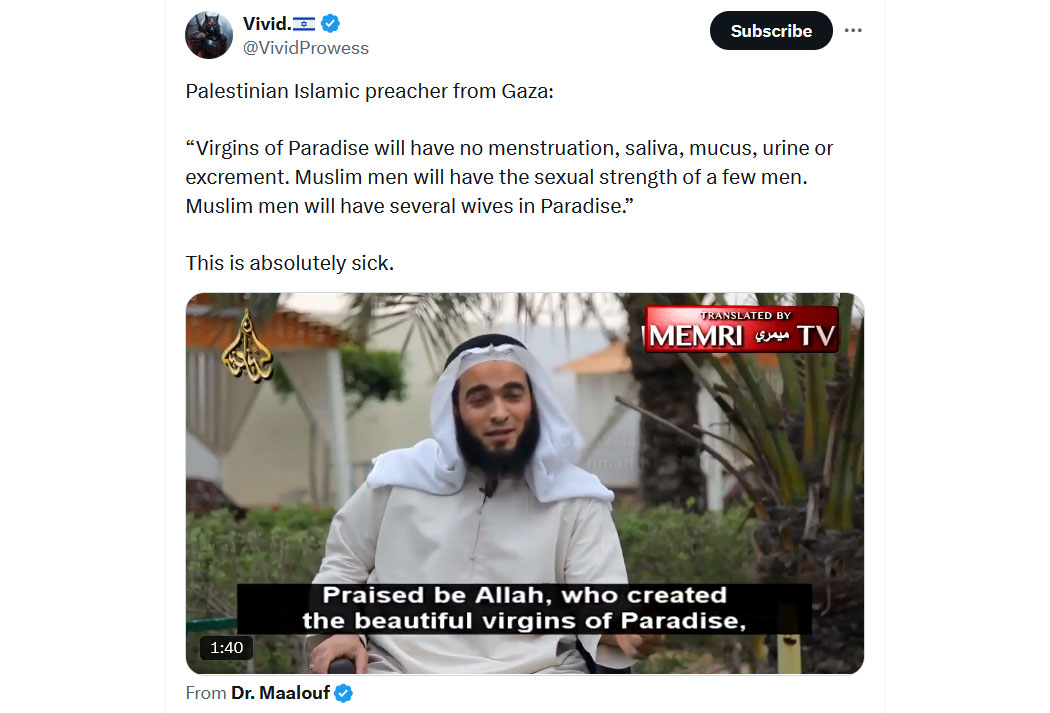The image size is (1050, 713).
Task: Open the three-dot more options menu
Action: point(852,30)
